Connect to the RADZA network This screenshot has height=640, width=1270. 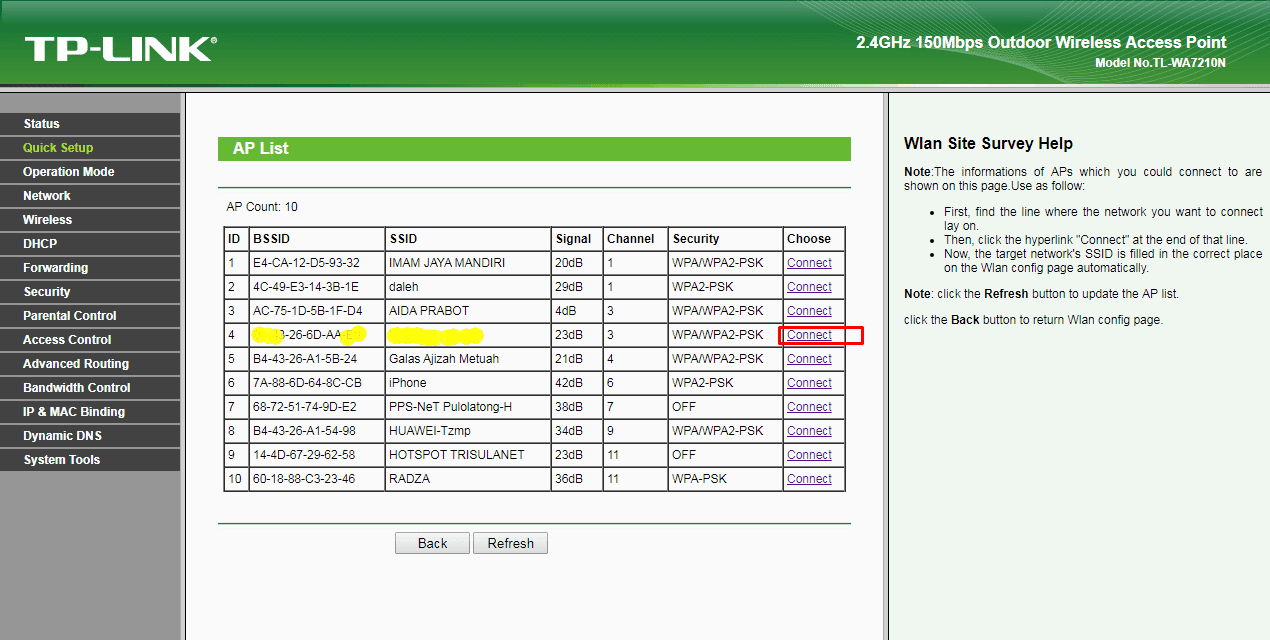click(809, 479)
